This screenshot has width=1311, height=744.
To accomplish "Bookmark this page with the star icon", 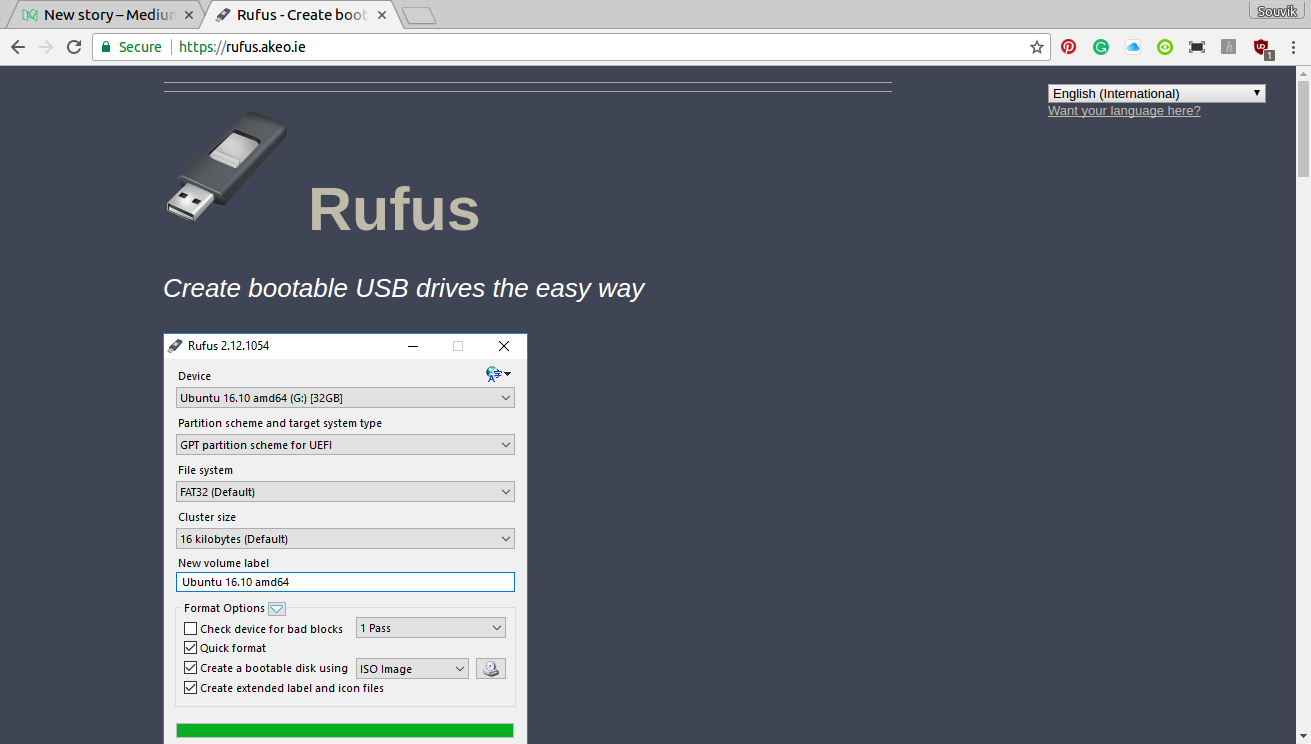I will tap(1037, 47).
